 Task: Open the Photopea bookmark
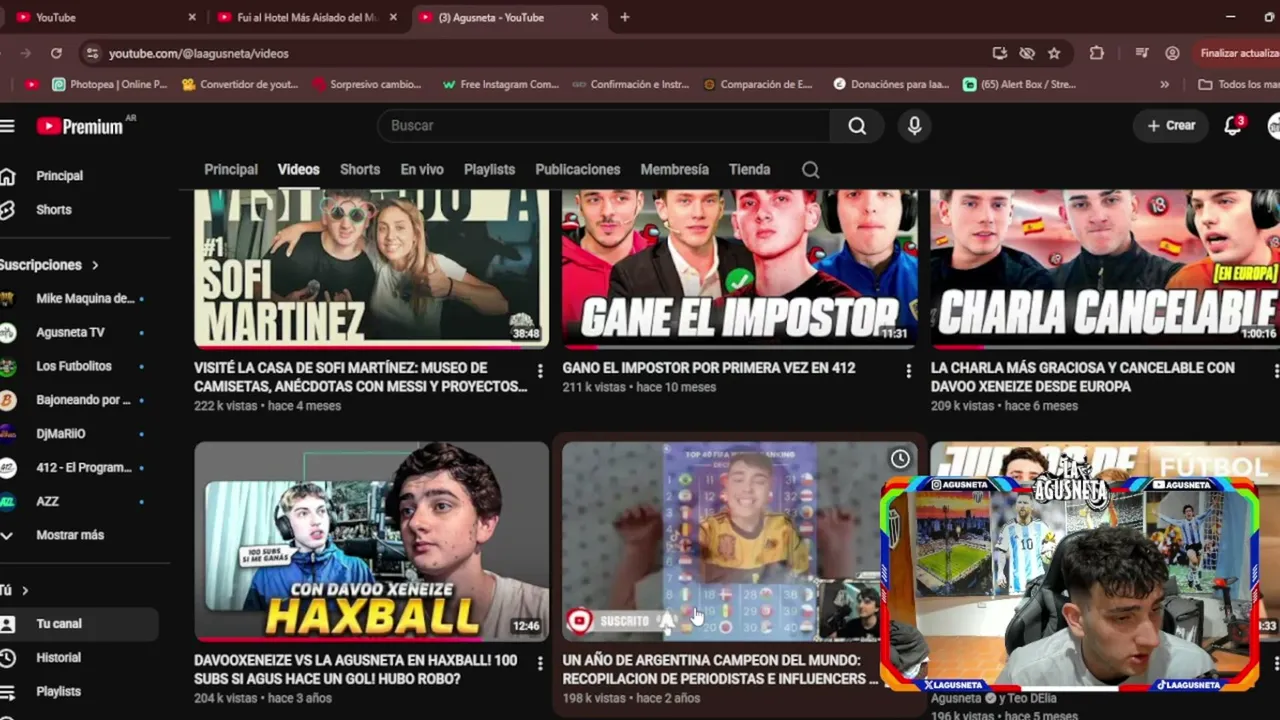point(110,85)
